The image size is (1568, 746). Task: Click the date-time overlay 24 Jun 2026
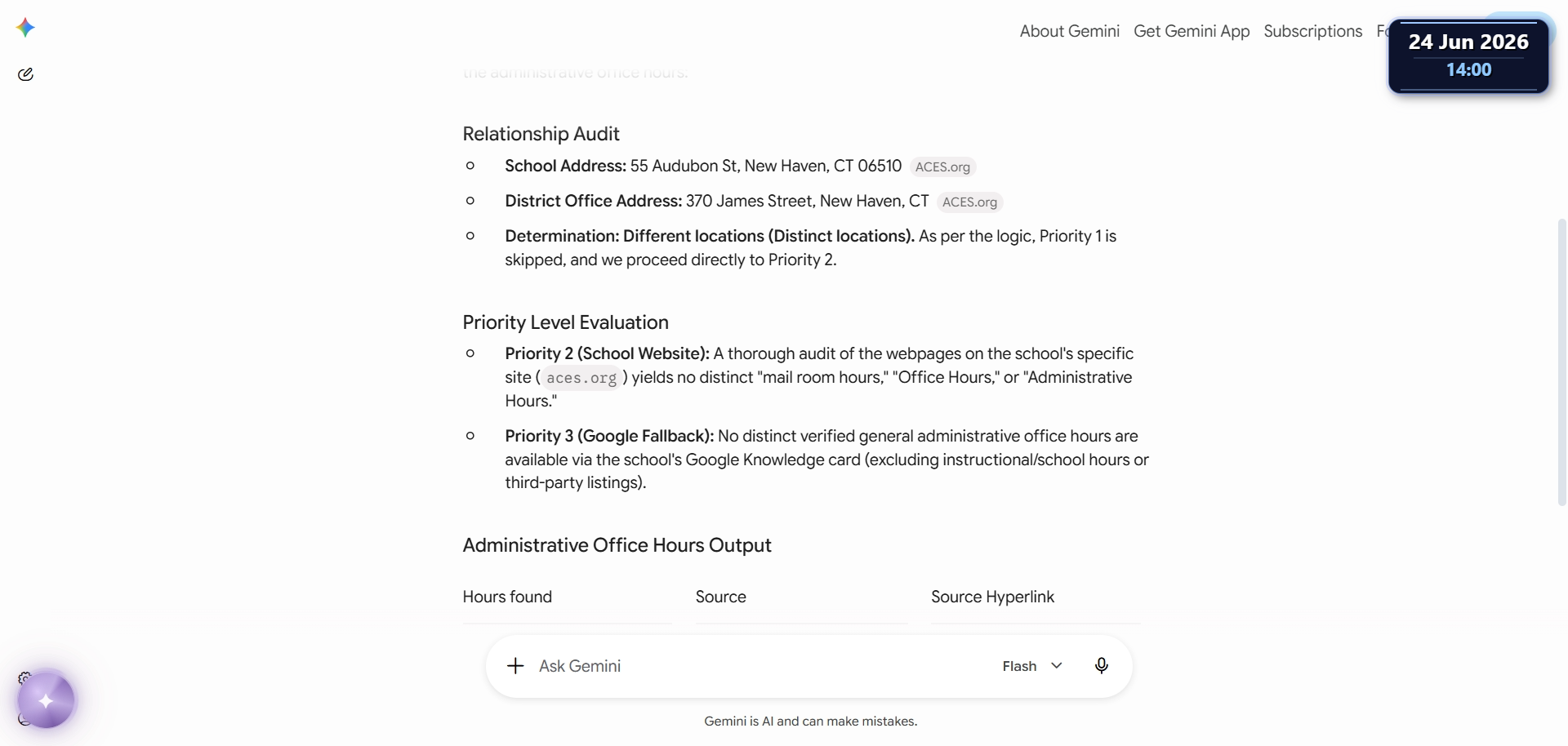(x=1468, y=56)
